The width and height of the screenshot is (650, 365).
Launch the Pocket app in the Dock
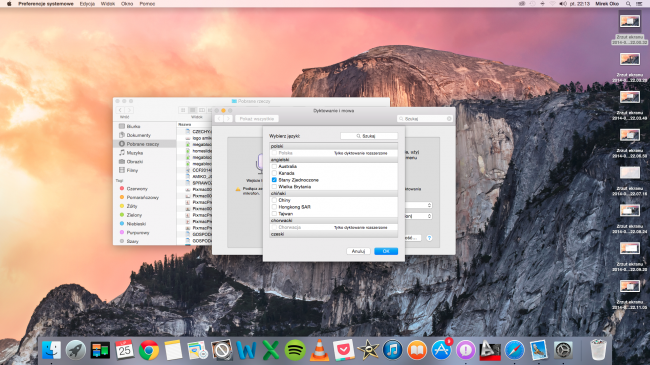pos(344,350)
